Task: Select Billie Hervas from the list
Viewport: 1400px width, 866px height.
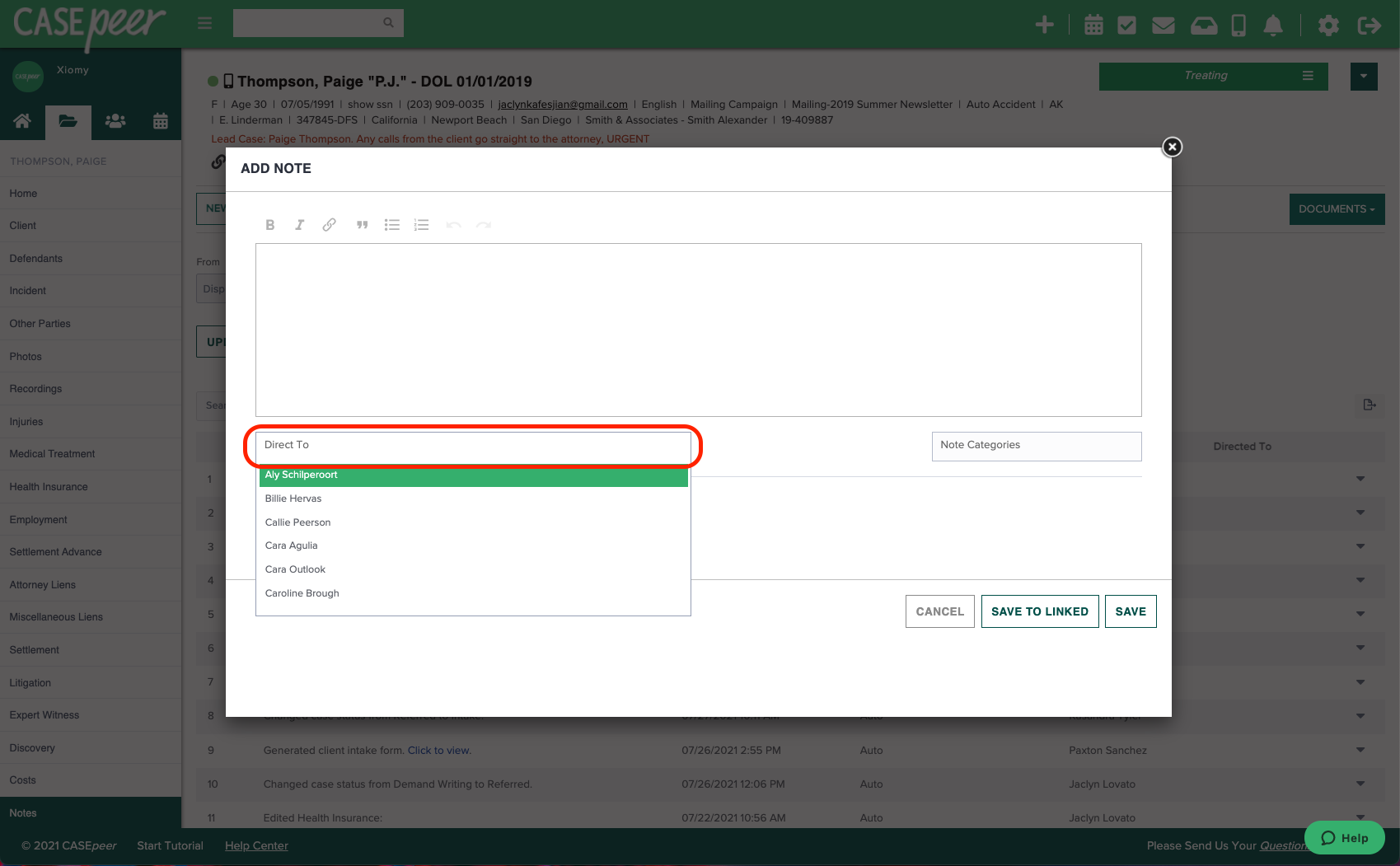Action: coord(473,499)
